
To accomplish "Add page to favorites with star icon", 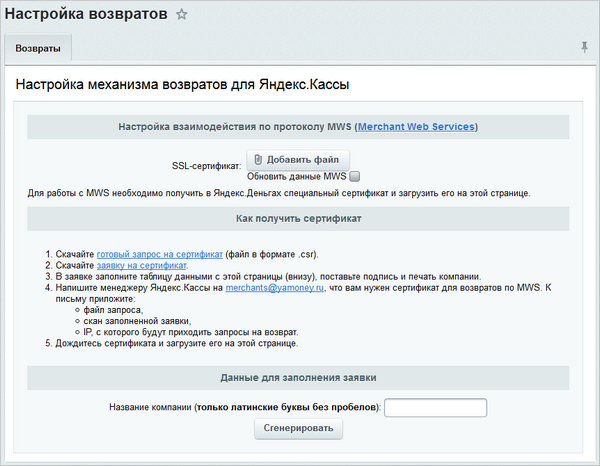I will 182,15.
